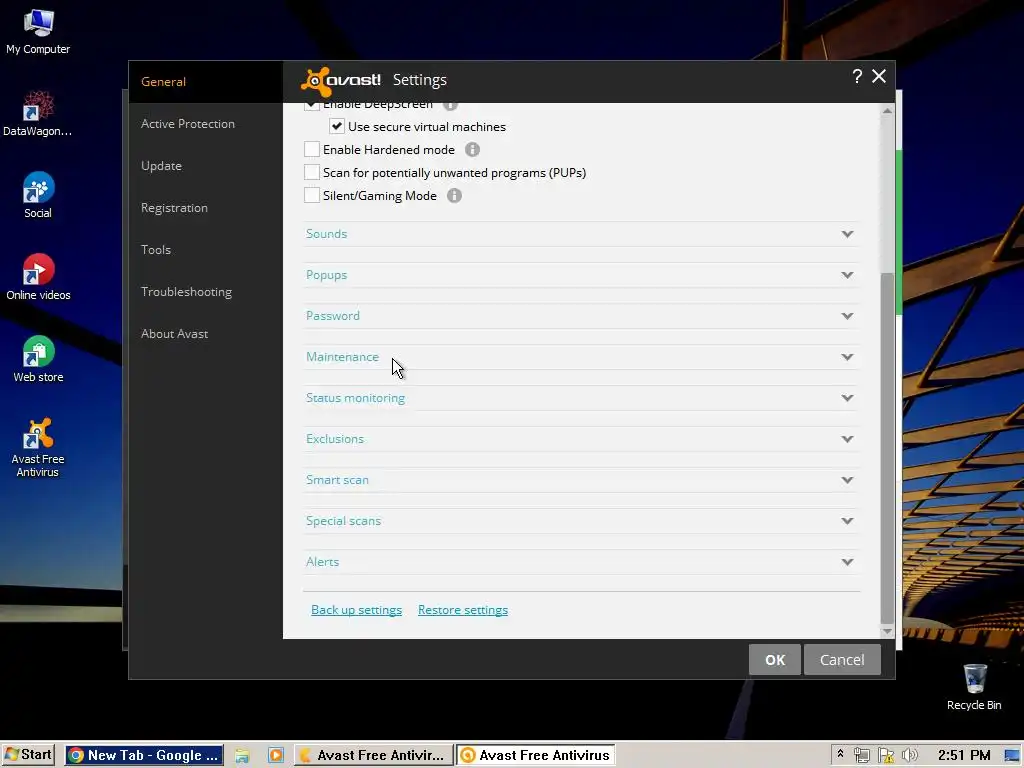Image resolution: width=1024 pixels, height=768 pixels.
Task: Show info for Hardened mode
Action: pos(472,150)
